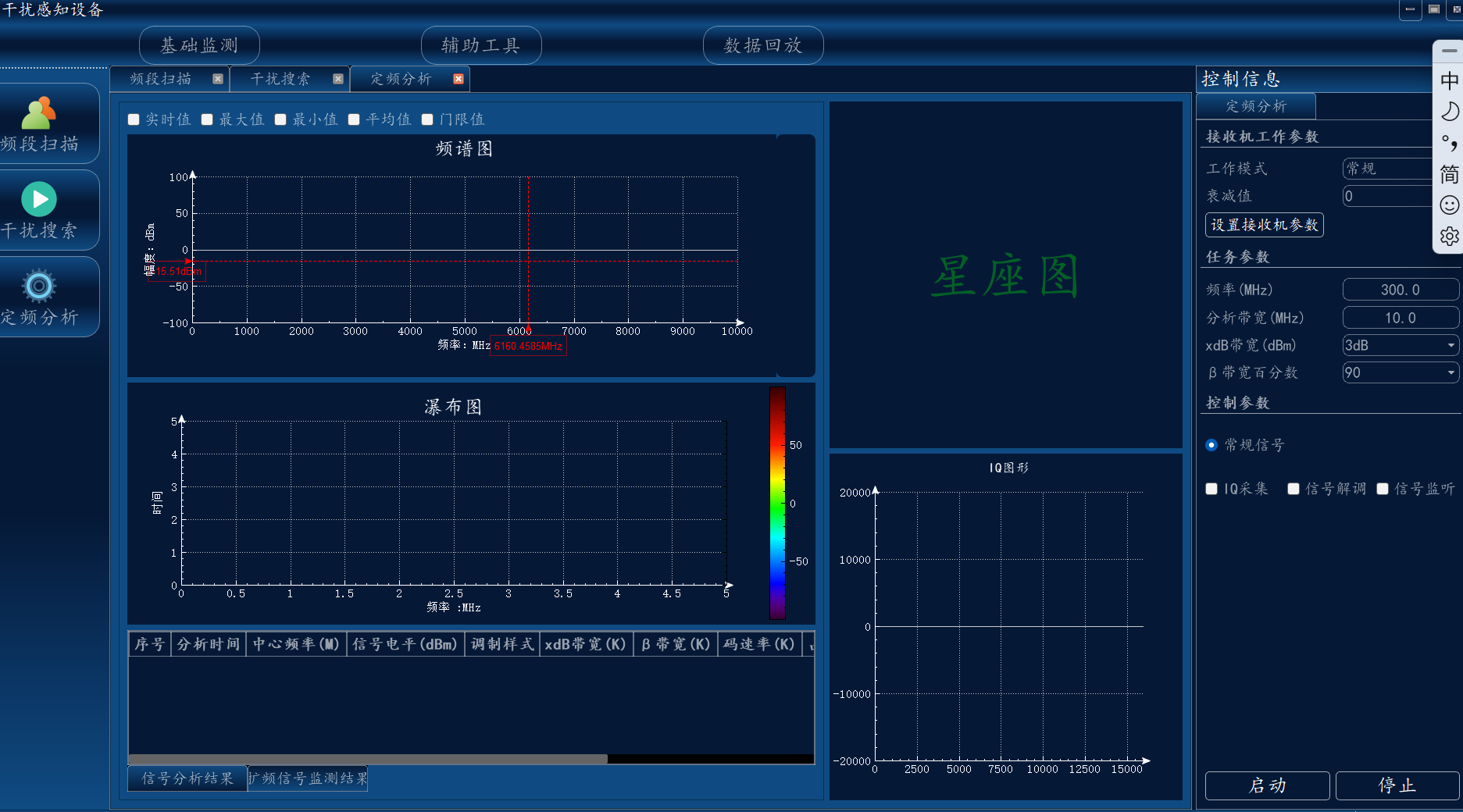Select the 常规信号 radio button
This screenshot has height=812, width=1463.
pos(1211,445)
